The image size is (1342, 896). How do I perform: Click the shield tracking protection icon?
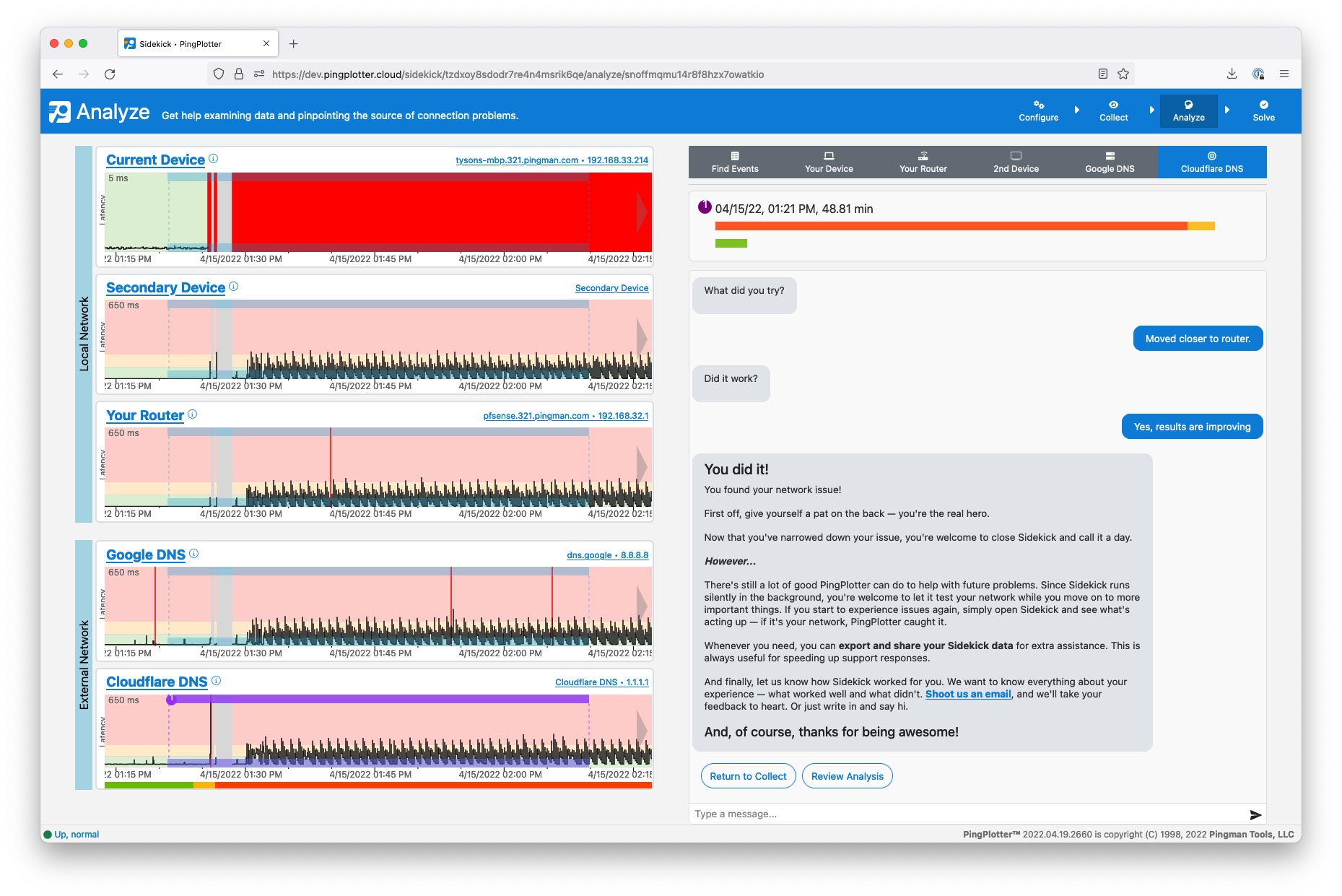coord(219,74)
